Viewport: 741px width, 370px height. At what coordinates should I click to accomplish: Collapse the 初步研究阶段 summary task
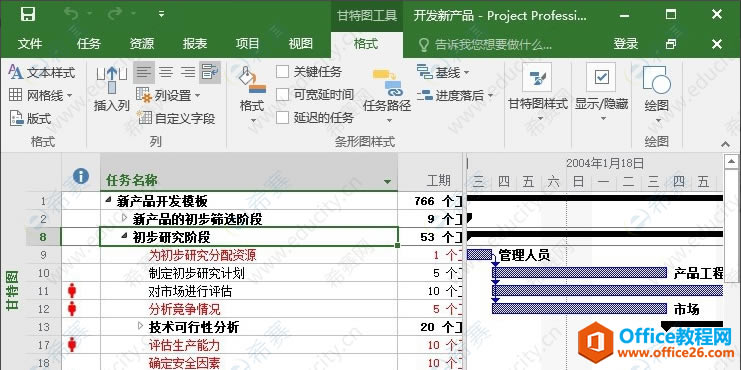124,236
